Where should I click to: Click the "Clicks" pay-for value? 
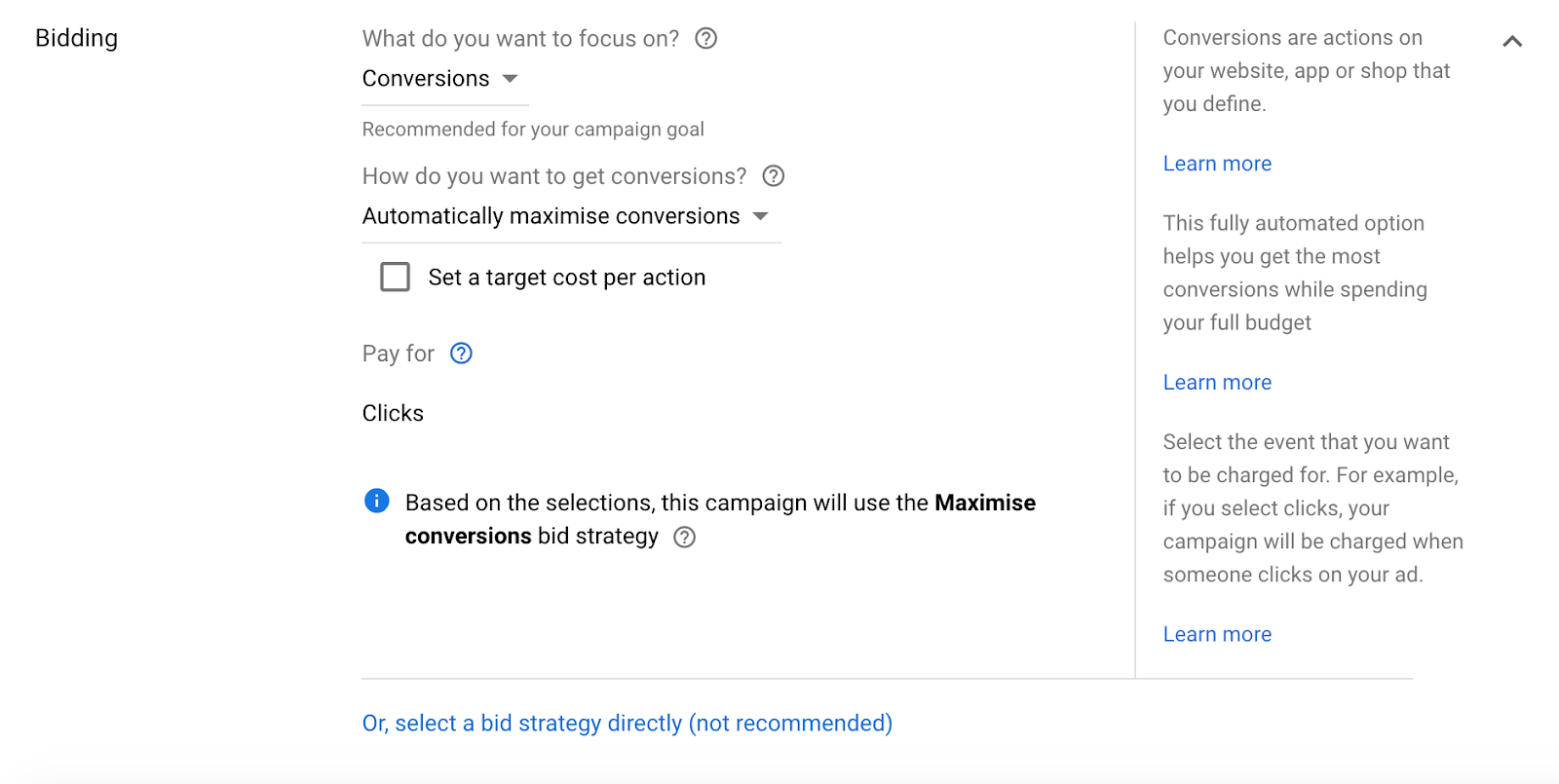click(393, 413)
